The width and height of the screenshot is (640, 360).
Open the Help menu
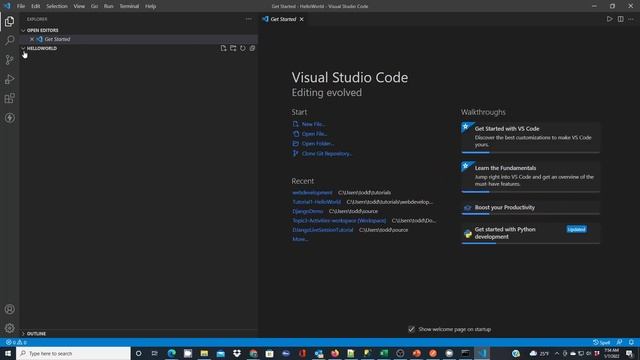click(151, 6)
